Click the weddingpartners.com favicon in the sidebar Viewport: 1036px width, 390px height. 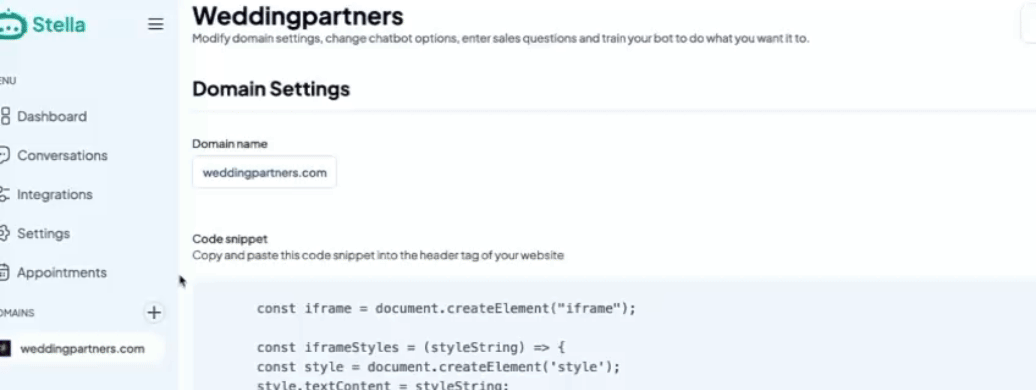(5, 348)
